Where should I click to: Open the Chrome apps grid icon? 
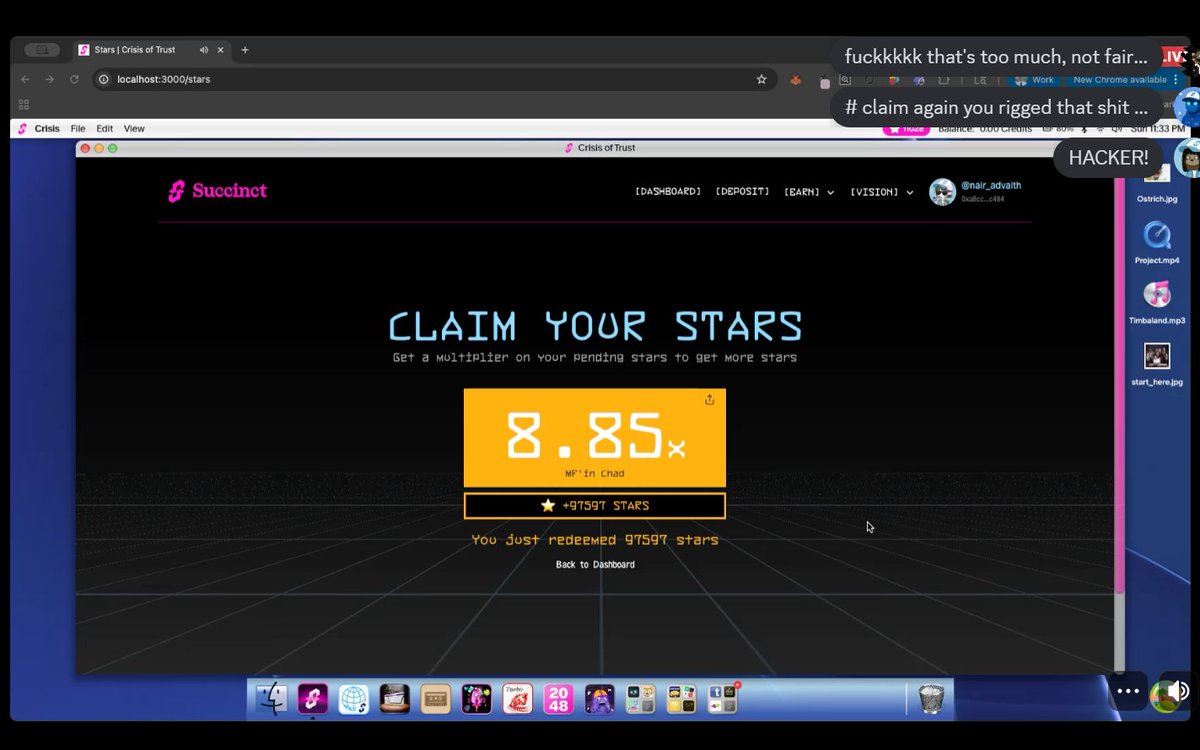pyautogui.click(x=24, y=104)
